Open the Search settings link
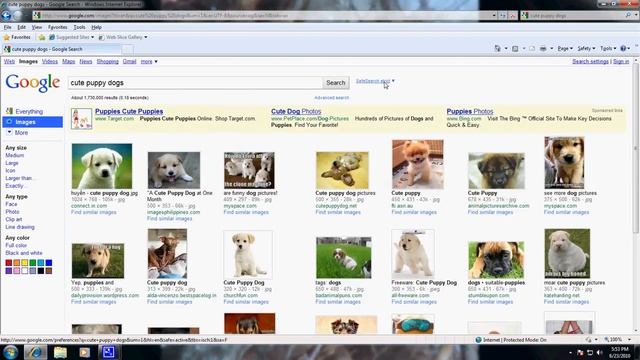 [590, 62]
